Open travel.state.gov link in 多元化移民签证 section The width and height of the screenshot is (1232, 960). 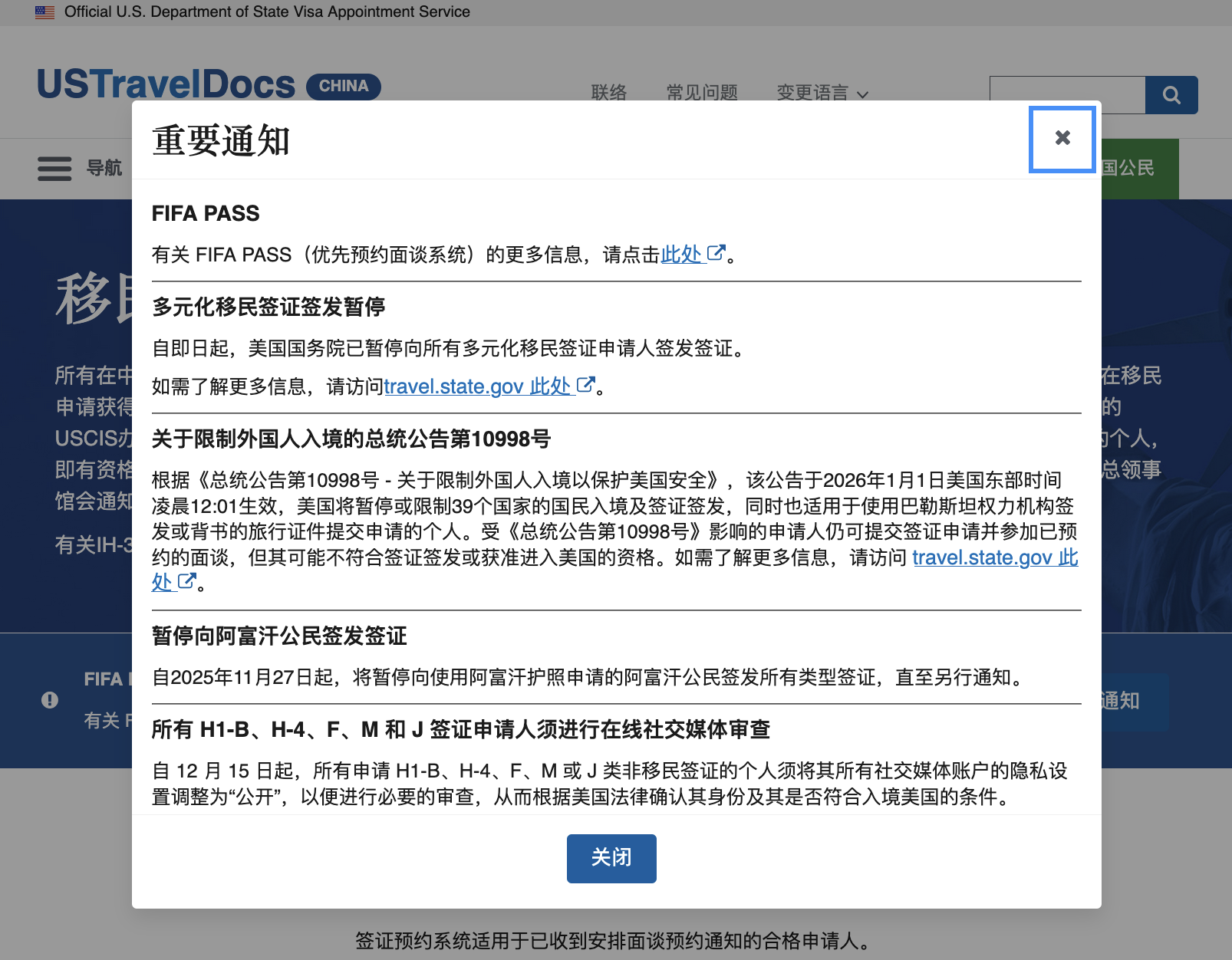[476, 386]
